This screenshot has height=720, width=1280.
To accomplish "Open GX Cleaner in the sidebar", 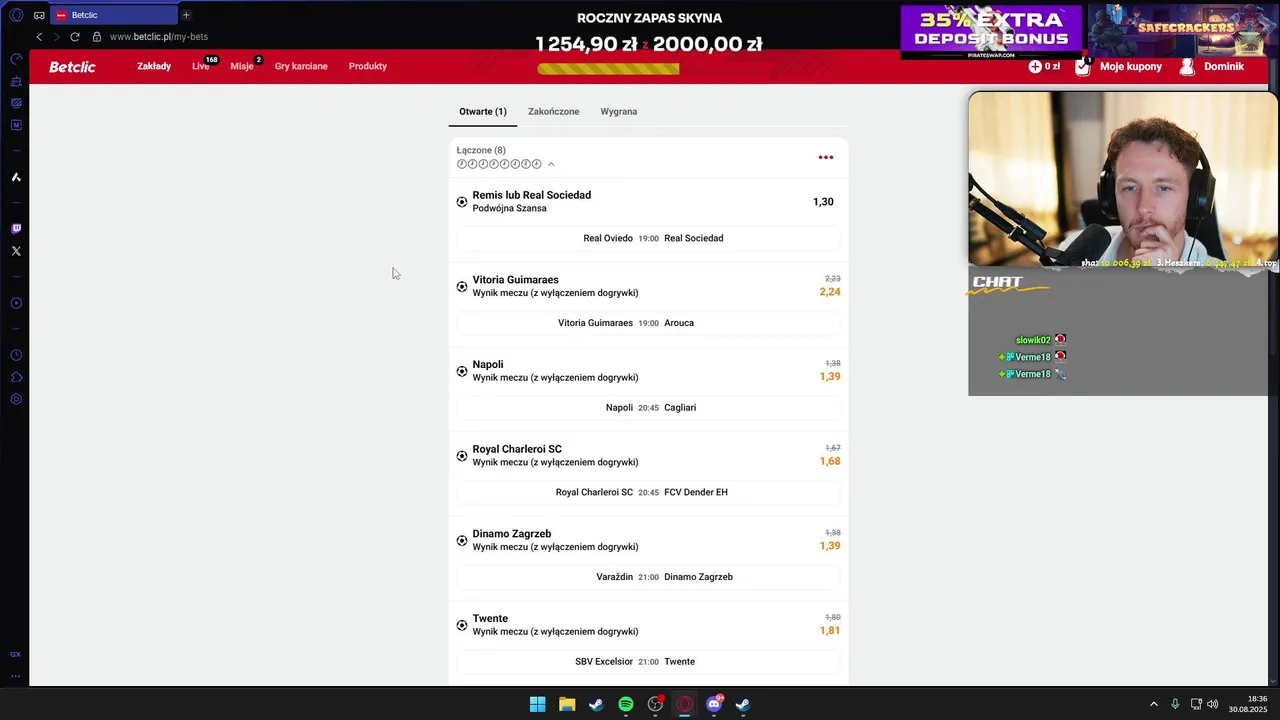I will (16, 81).
